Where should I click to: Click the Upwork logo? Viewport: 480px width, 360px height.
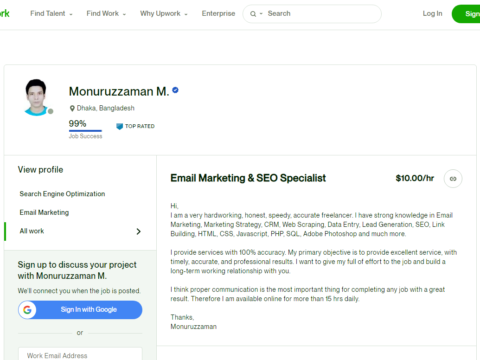click(4, 14)
